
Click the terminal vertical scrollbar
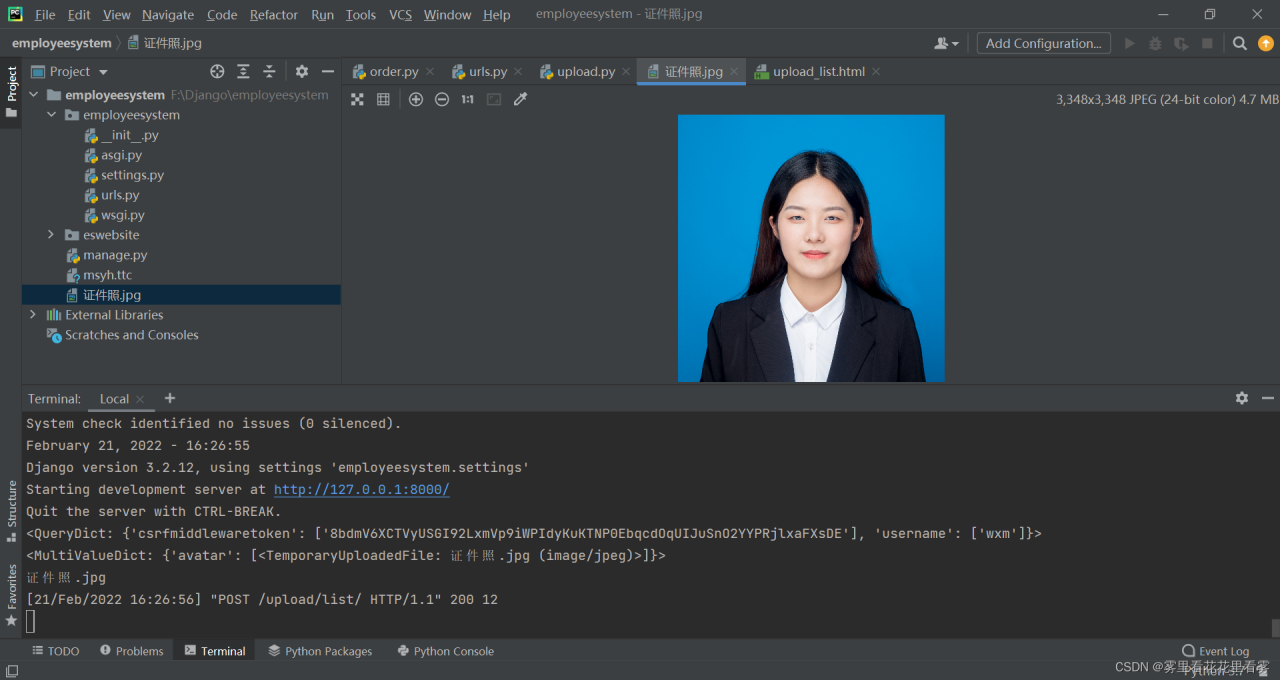(x=1275, y=627)
